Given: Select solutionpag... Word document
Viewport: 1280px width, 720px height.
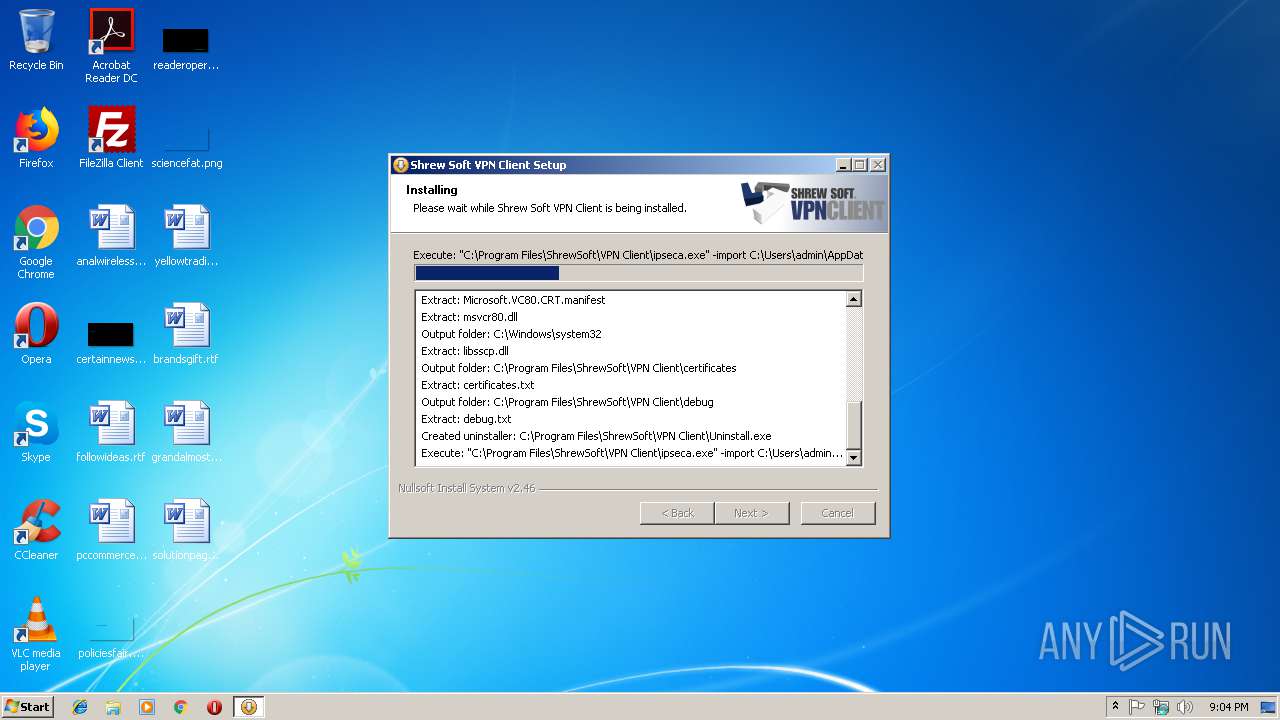Looking at the screenshot, I should [186, 530].
